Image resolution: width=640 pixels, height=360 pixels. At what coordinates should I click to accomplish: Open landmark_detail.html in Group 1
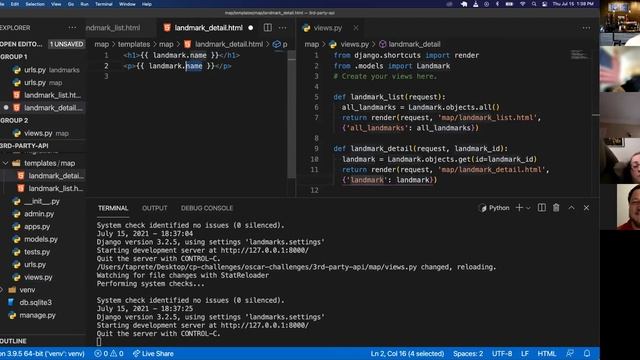pos(43,108)
